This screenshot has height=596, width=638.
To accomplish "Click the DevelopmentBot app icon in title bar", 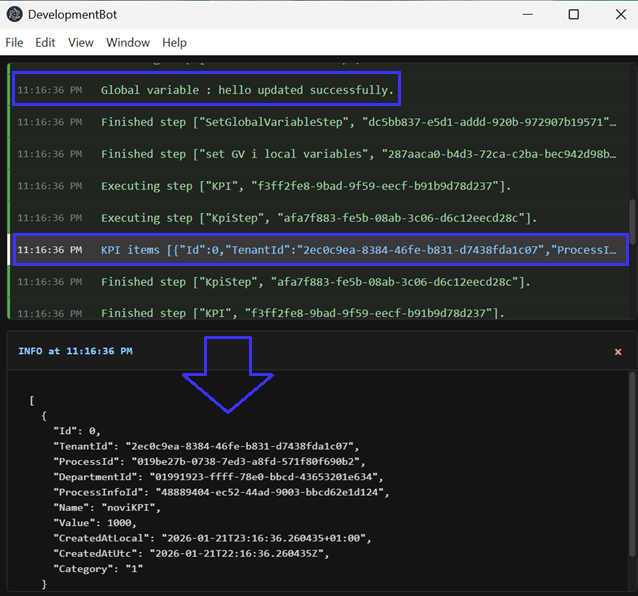I will point(15,15).
